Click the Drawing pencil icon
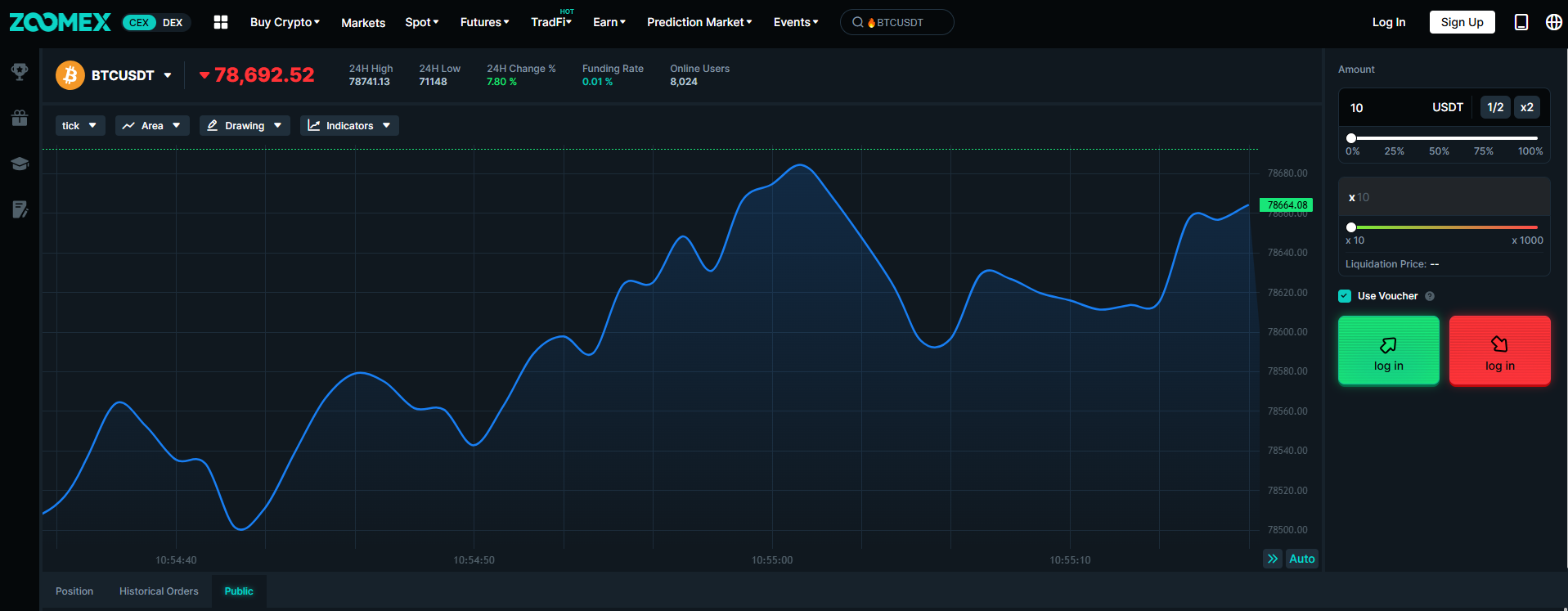The height and width of the screenshot is (611, 1568). pos(213,125)
